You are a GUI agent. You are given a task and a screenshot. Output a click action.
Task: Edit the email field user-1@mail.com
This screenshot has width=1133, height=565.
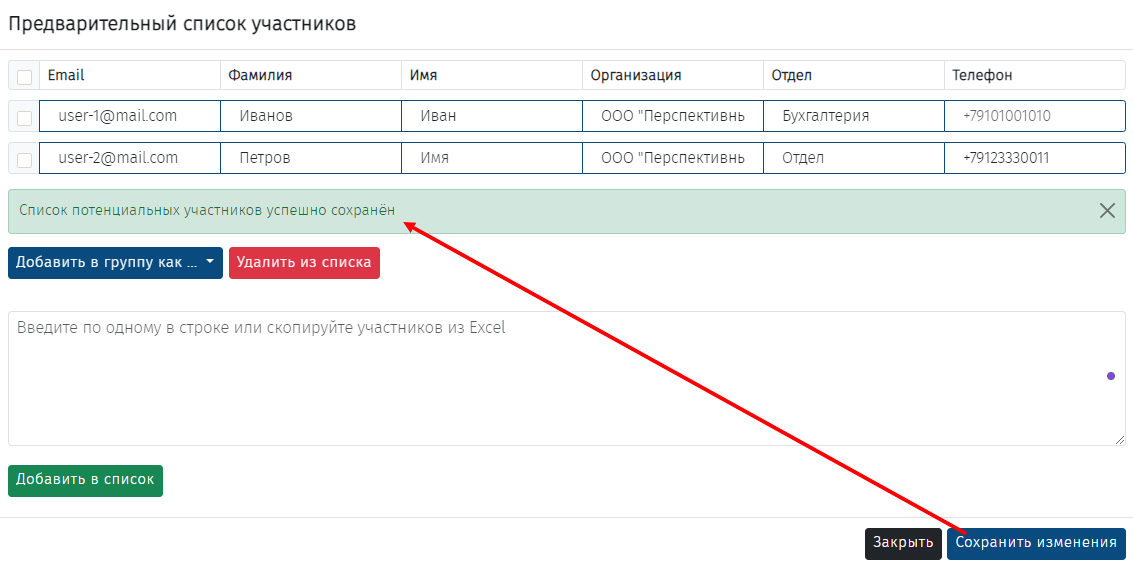[x=129, y=116]
